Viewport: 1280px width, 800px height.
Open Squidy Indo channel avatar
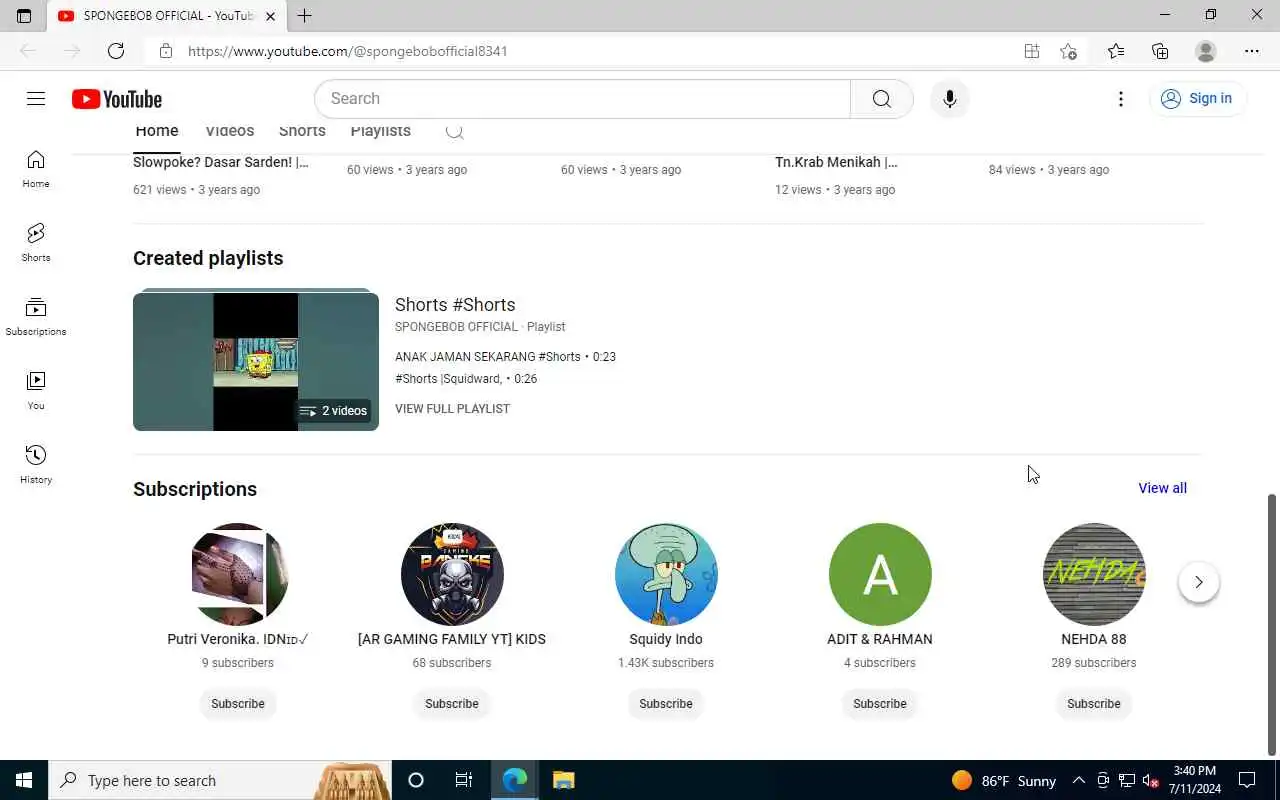coord(666,574)
